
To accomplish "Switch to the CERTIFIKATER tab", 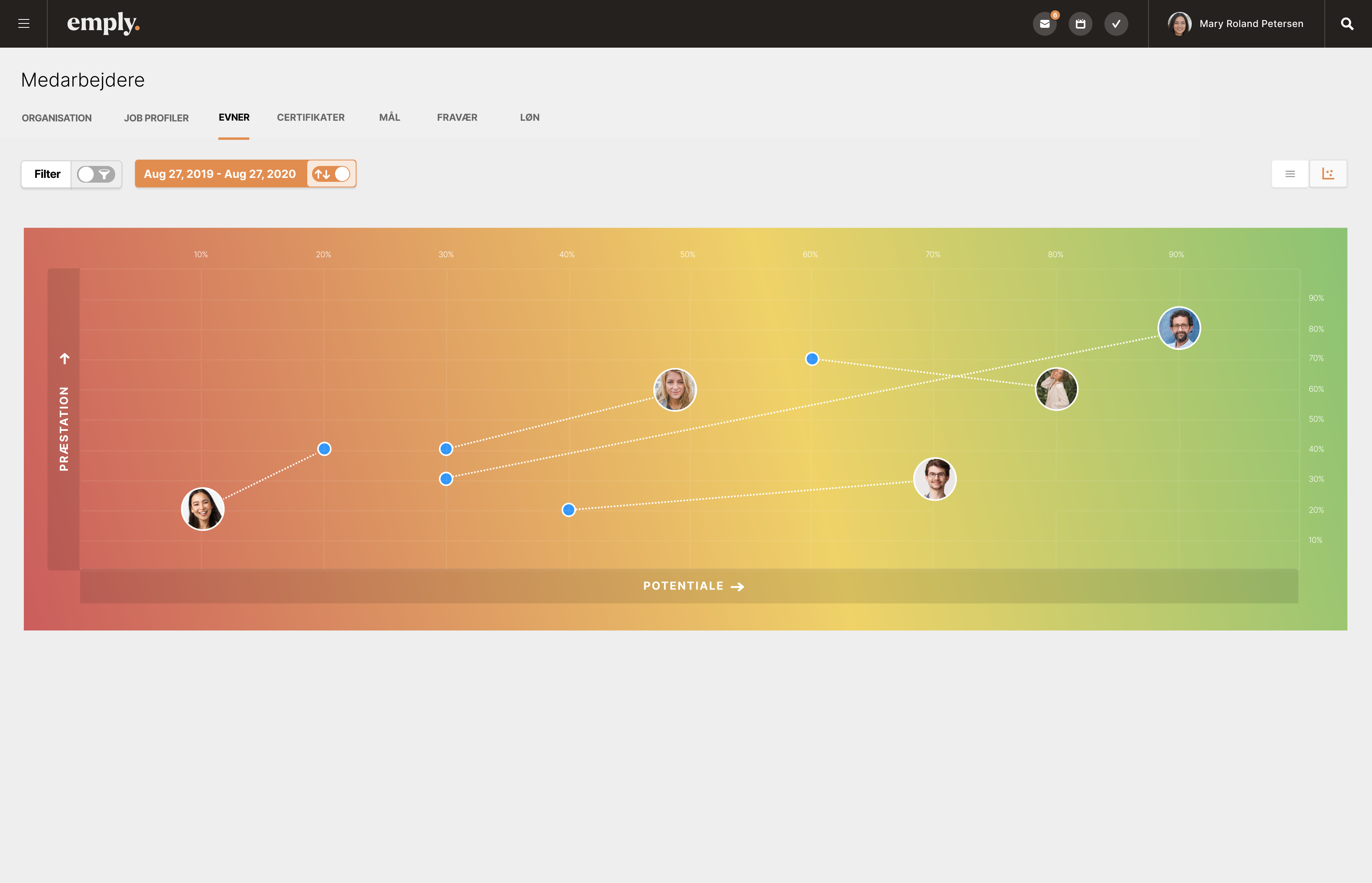I will pyautogui.click(x=311, y=118).
